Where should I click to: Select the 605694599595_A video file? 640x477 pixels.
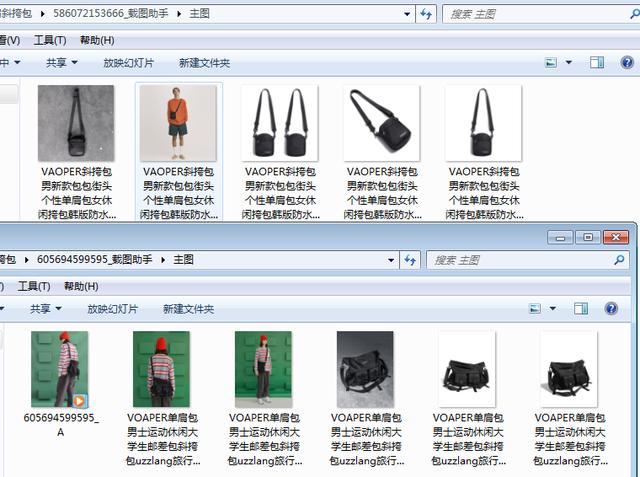(x=60, y=368)
